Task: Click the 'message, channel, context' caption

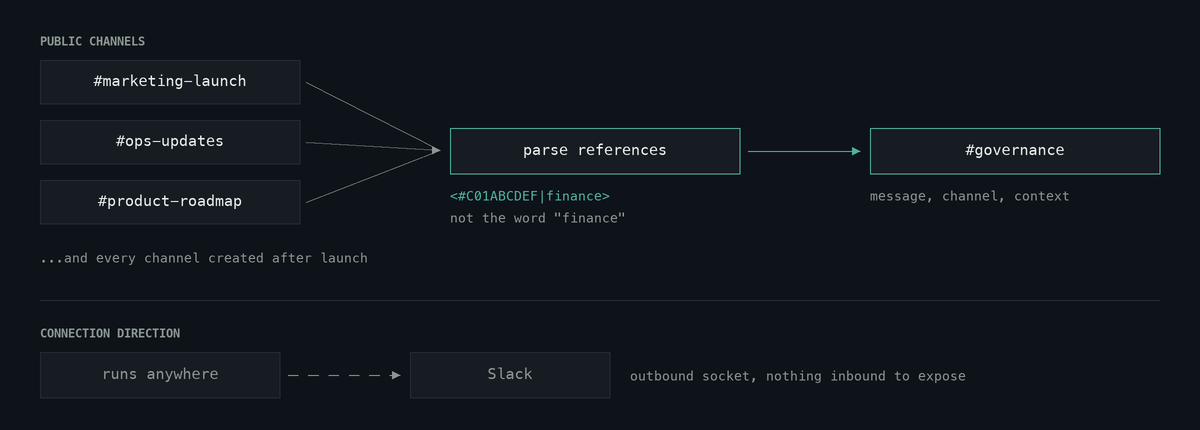Action: coord(970,196)
